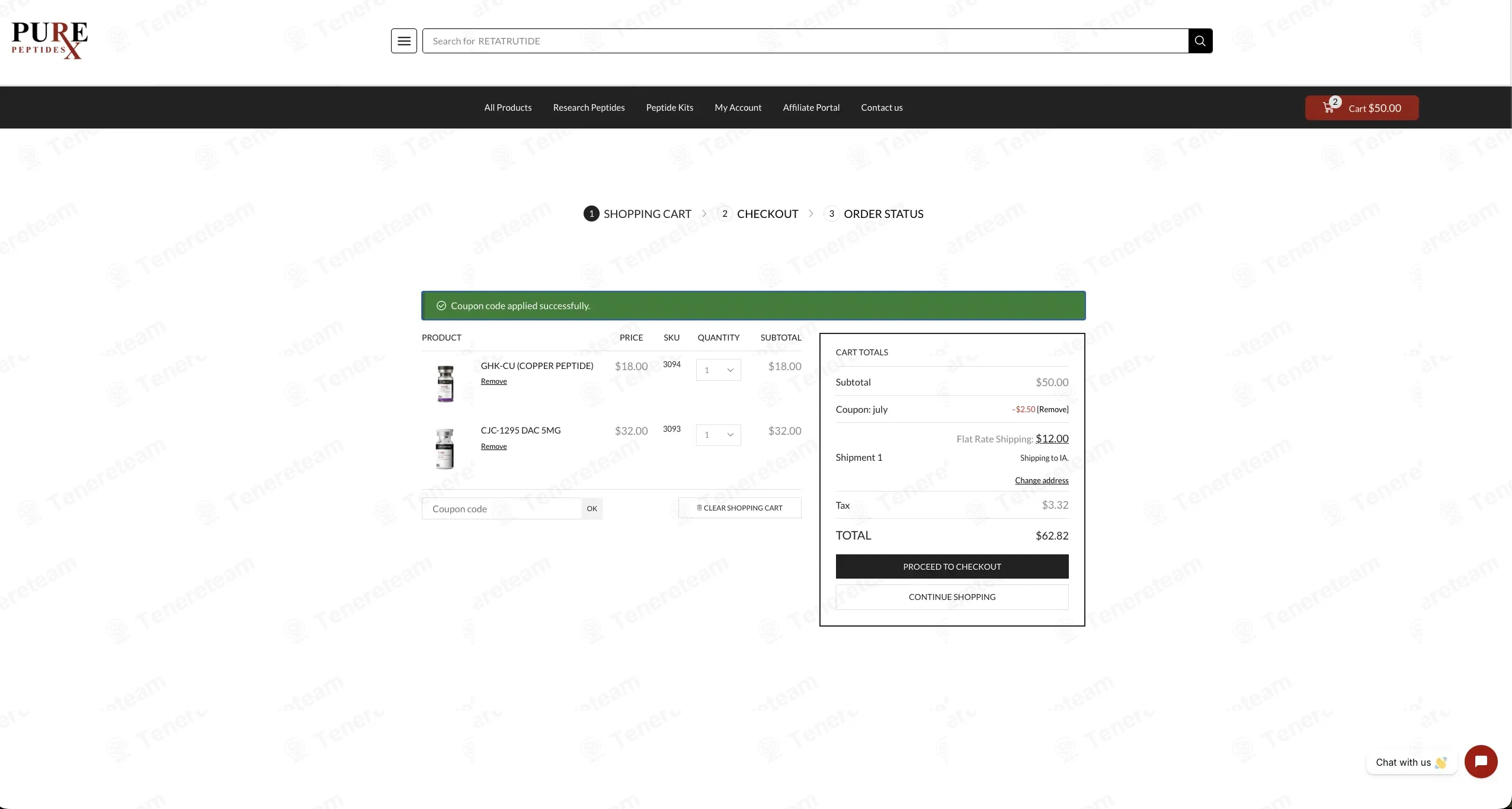Open Peptide Kits menu item
This screenshot has width=1512, height=809.
pos(669,108)
